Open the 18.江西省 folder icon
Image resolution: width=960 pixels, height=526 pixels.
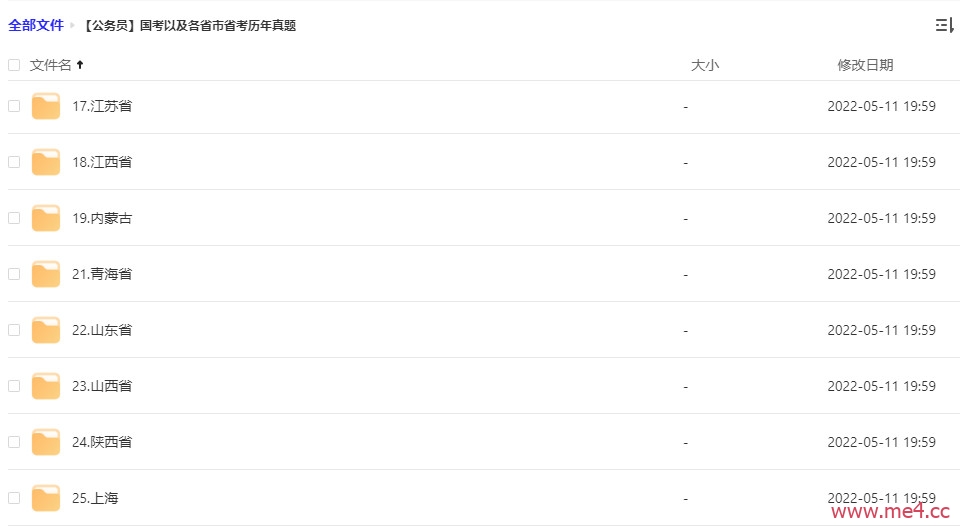point(46,162)
